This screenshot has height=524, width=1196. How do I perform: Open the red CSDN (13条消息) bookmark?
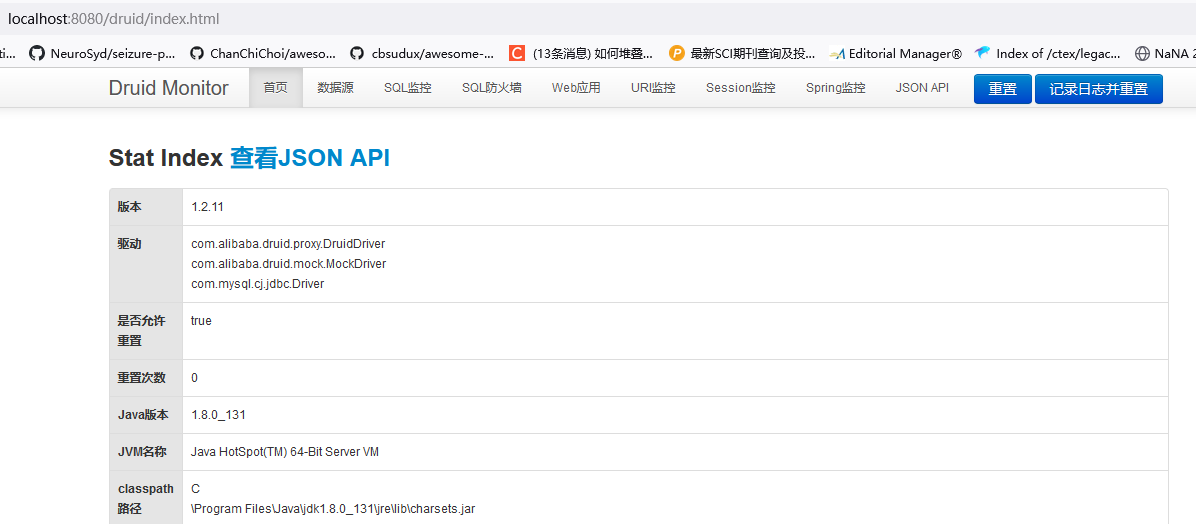click(581, 53)
